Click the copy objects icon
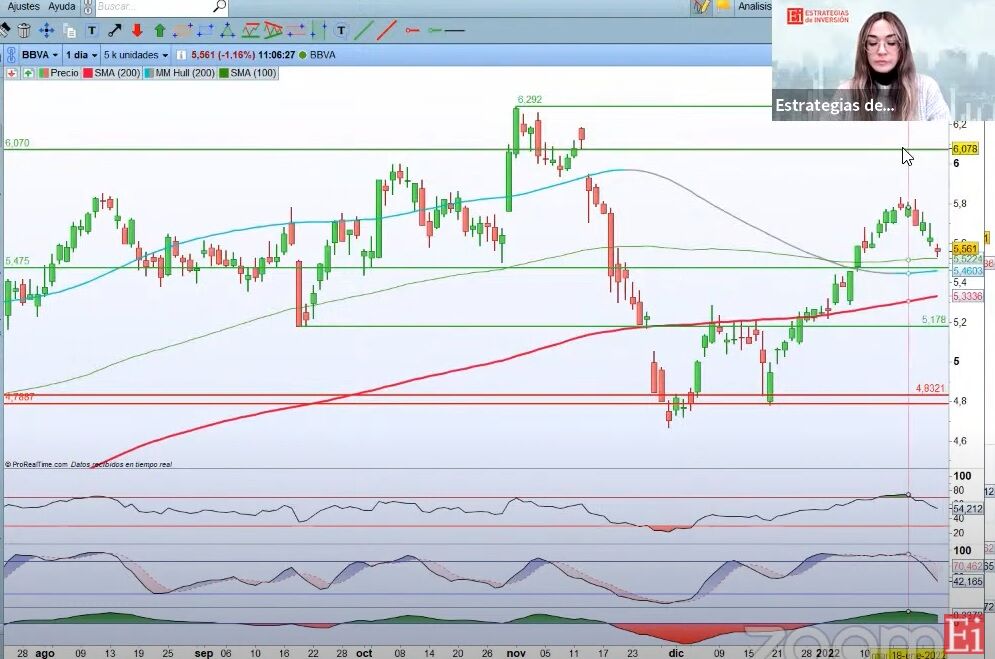 pyautogui.click(x=70, y=30)
